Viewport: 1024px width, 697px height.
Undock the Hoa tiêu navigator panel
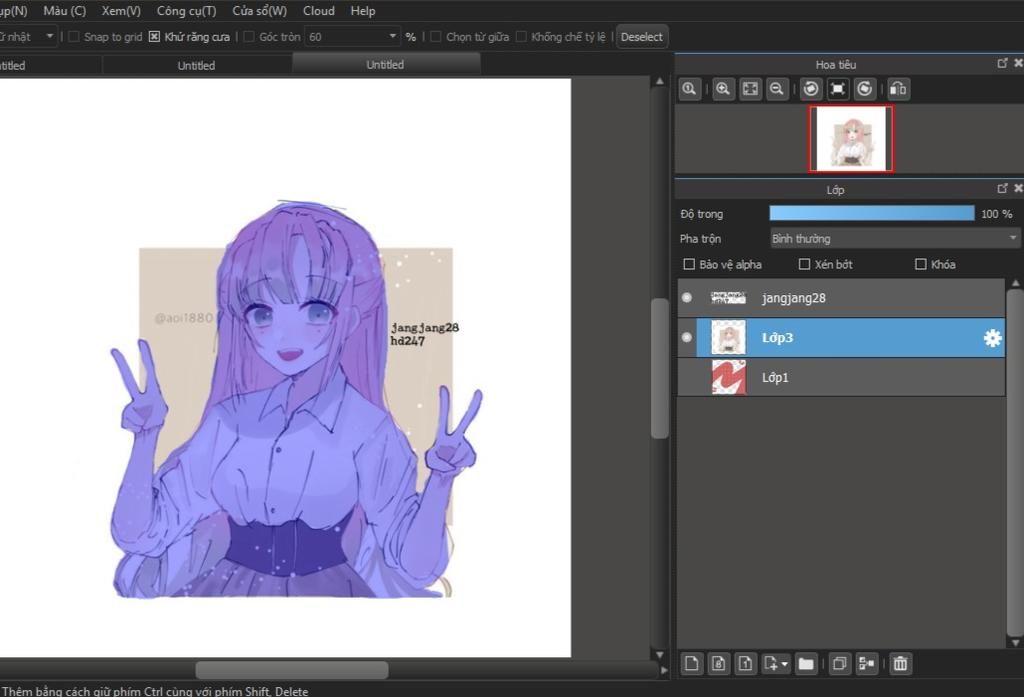click(x=1002, y=63)
